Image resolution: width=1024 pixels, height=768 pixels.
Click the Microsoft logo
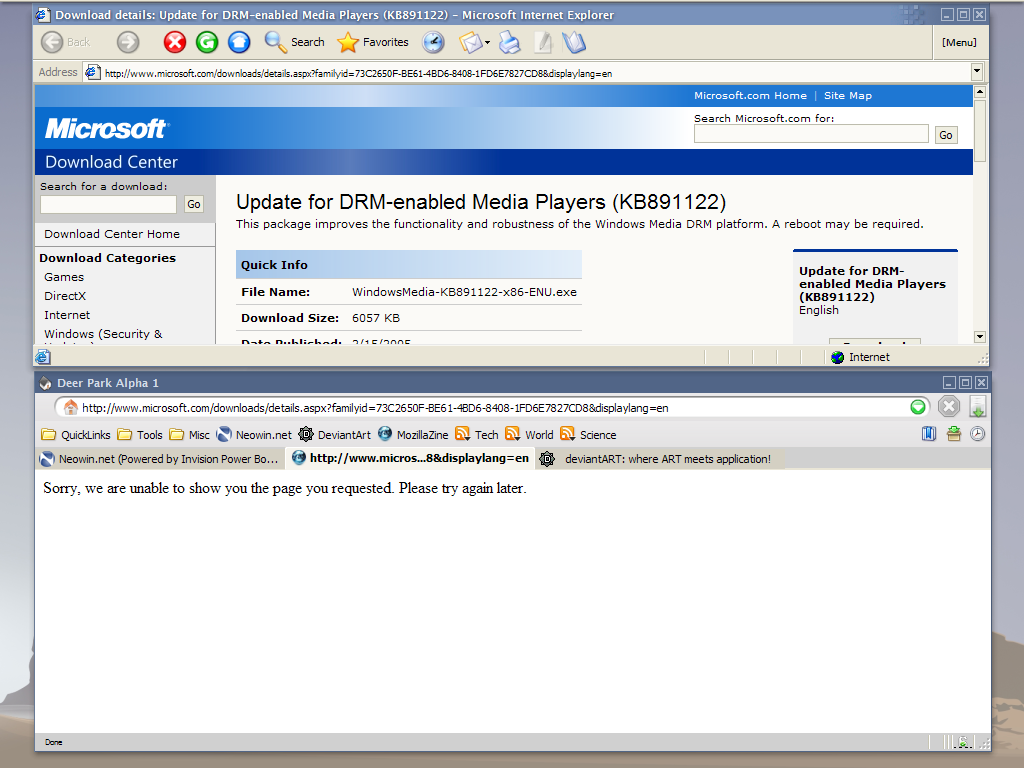click(107, 128)
